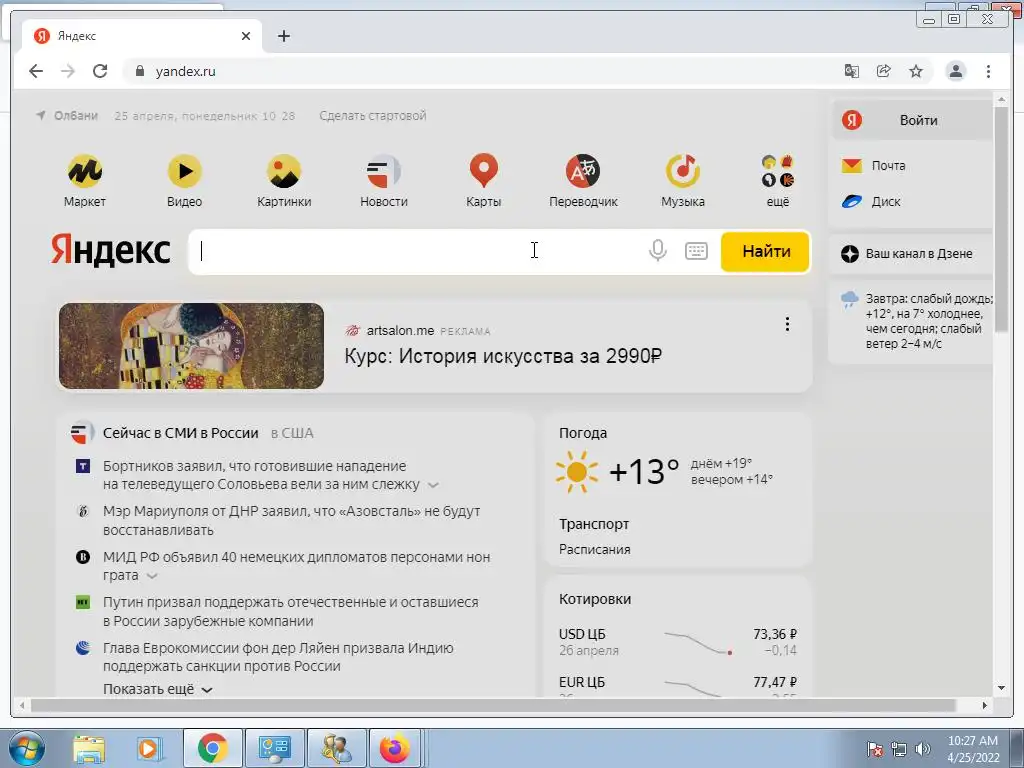Open a new tab with the plus button
This screenshot has width=1024, height=768.
[x=283, y=36]
